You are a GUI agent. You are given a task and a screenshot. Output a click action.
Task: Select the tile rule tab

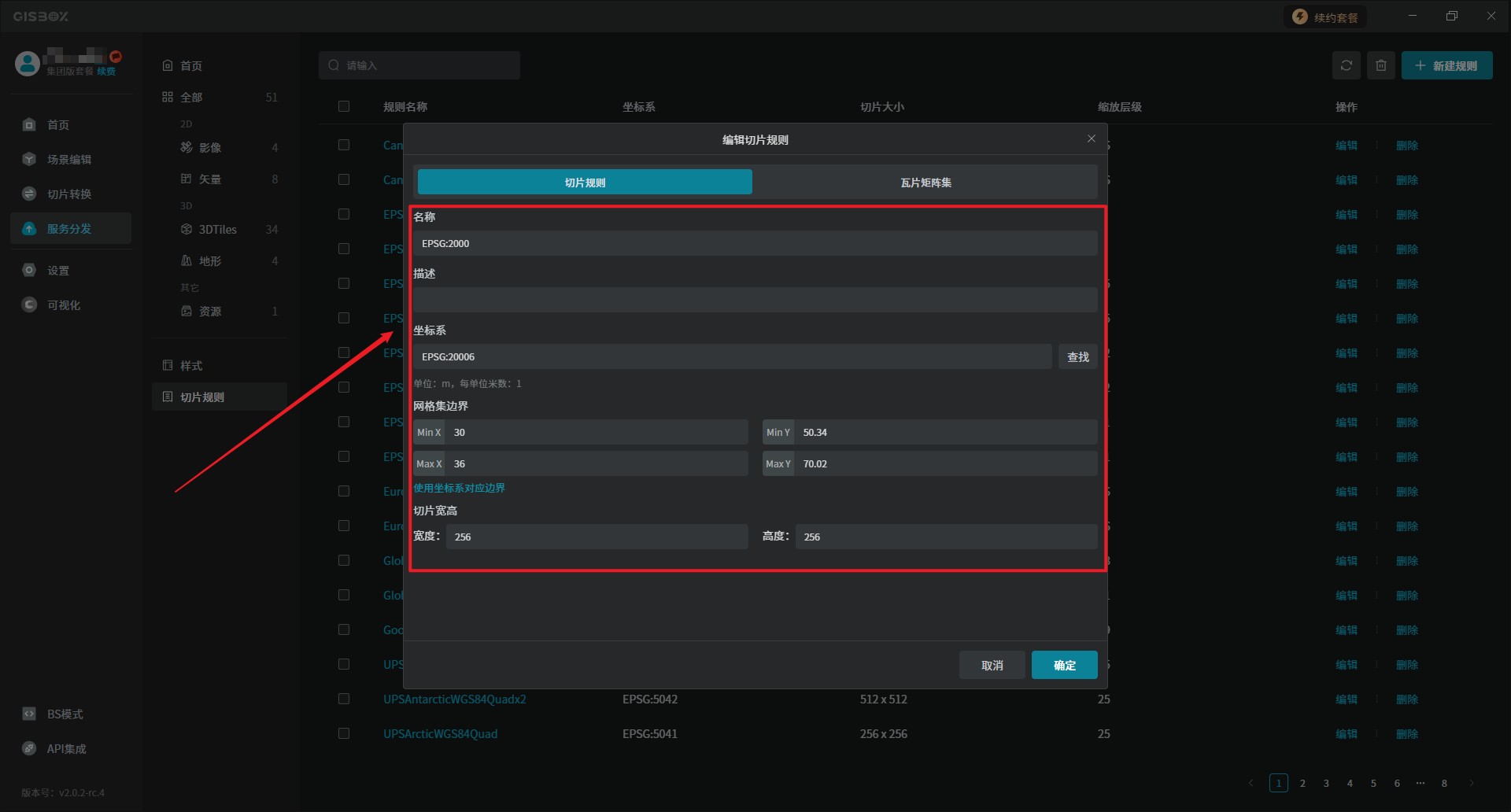[x=585, y=183]
